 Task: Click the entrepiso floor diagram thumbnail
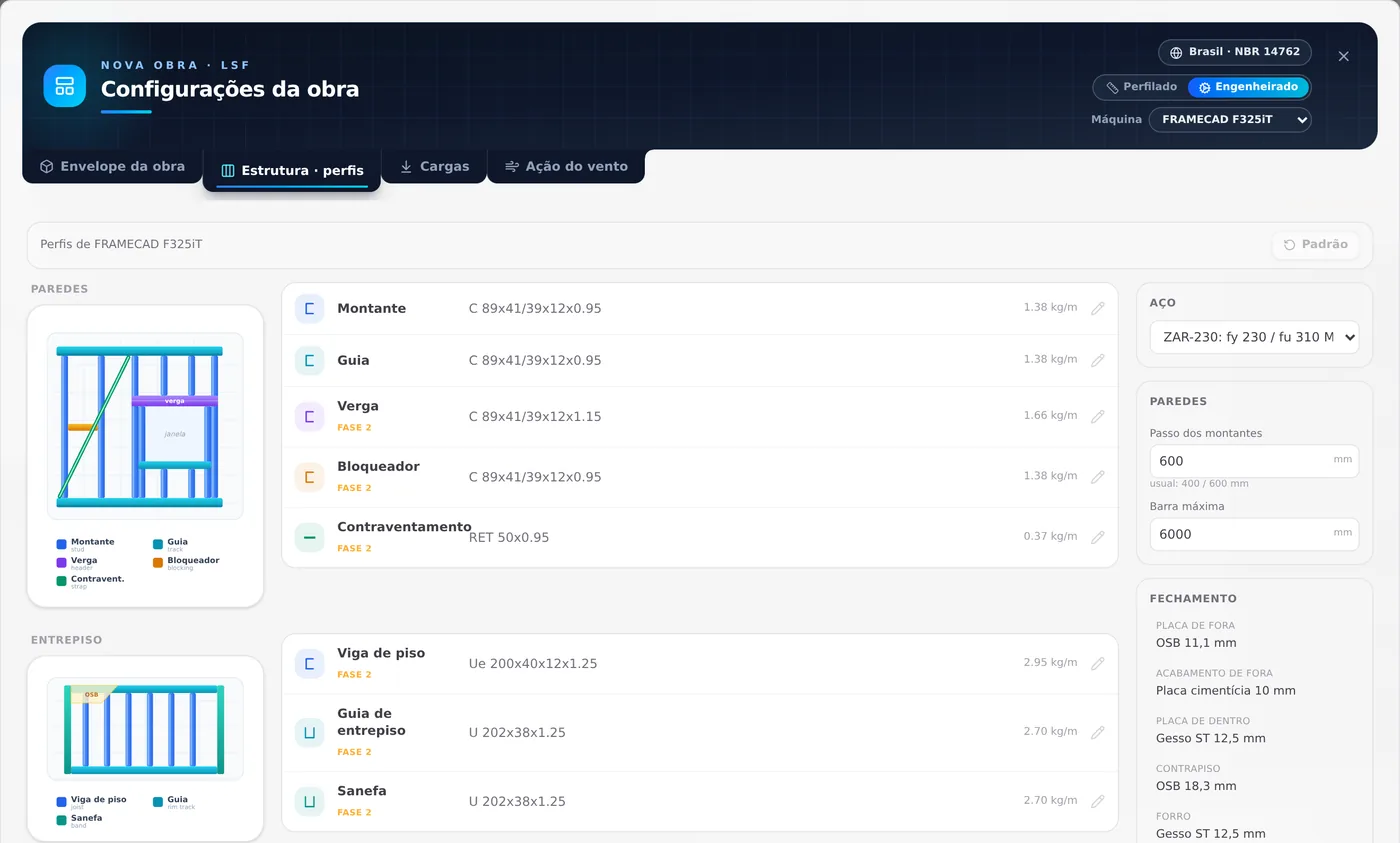[145, 729]
